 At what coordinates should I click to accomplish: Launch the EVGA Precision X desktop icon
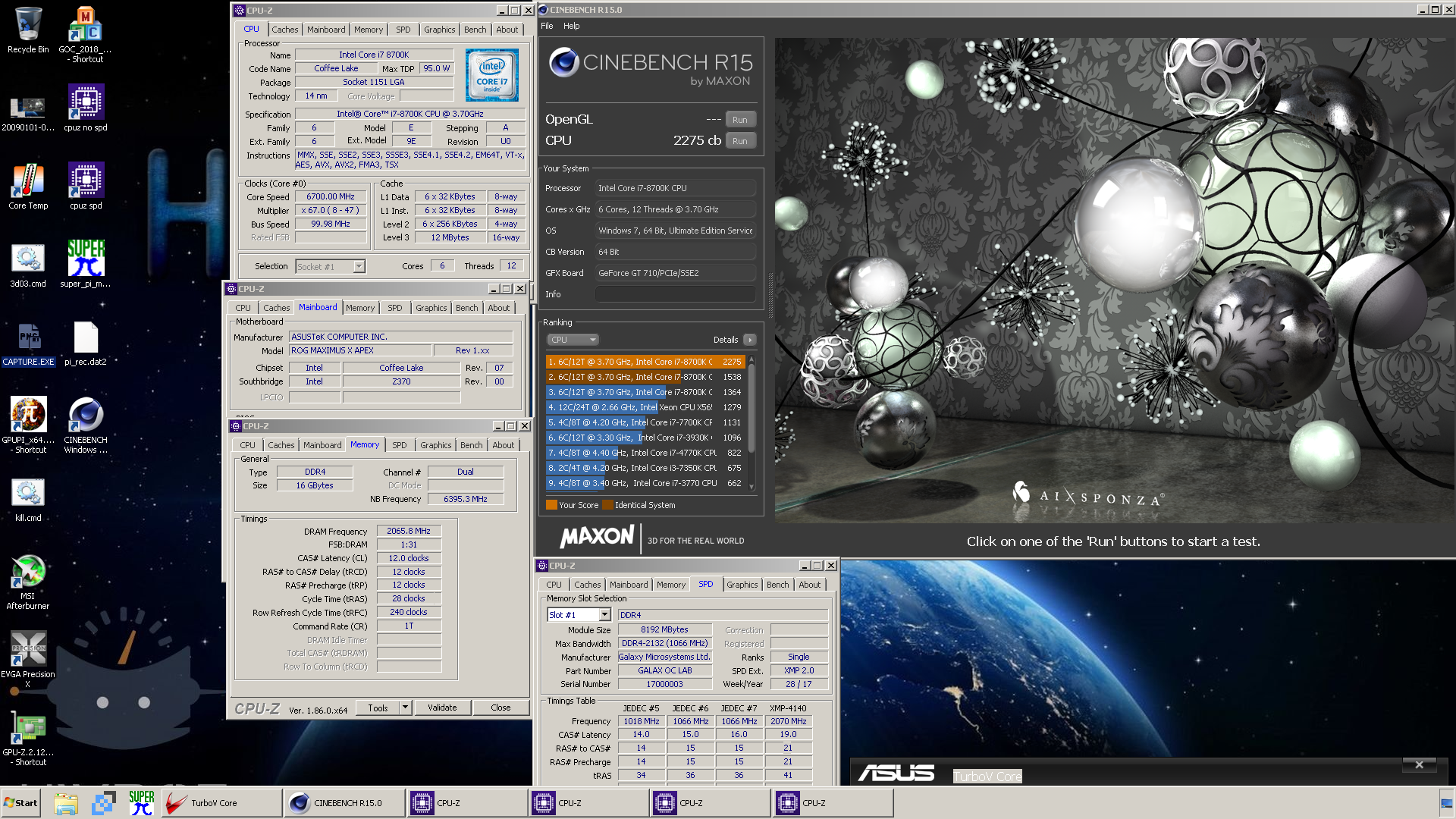coord(28,658)
